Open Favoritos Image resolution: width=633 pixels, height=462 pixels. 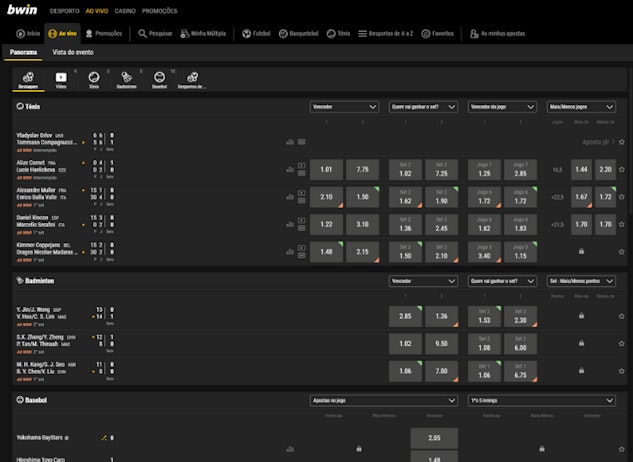tap(438, 34)
